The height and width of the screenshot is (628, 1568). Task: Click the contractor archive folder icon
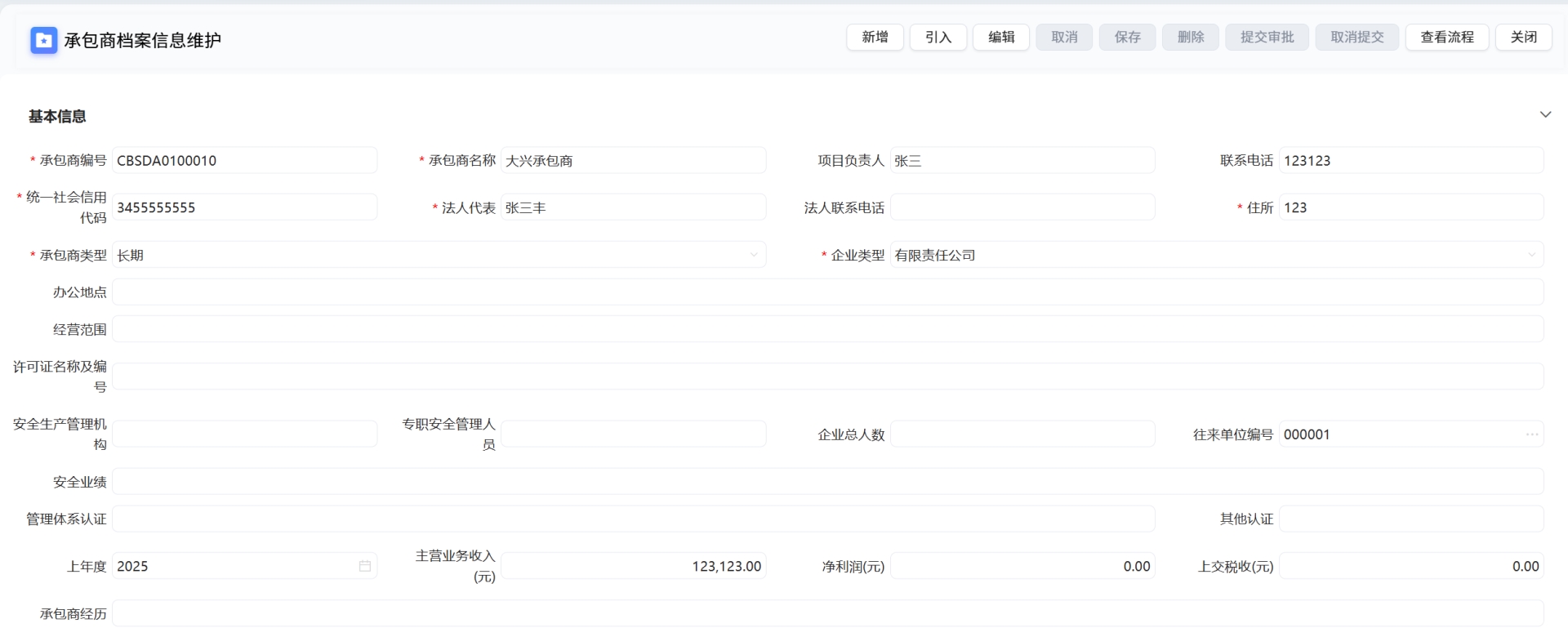tap(44, 40)
